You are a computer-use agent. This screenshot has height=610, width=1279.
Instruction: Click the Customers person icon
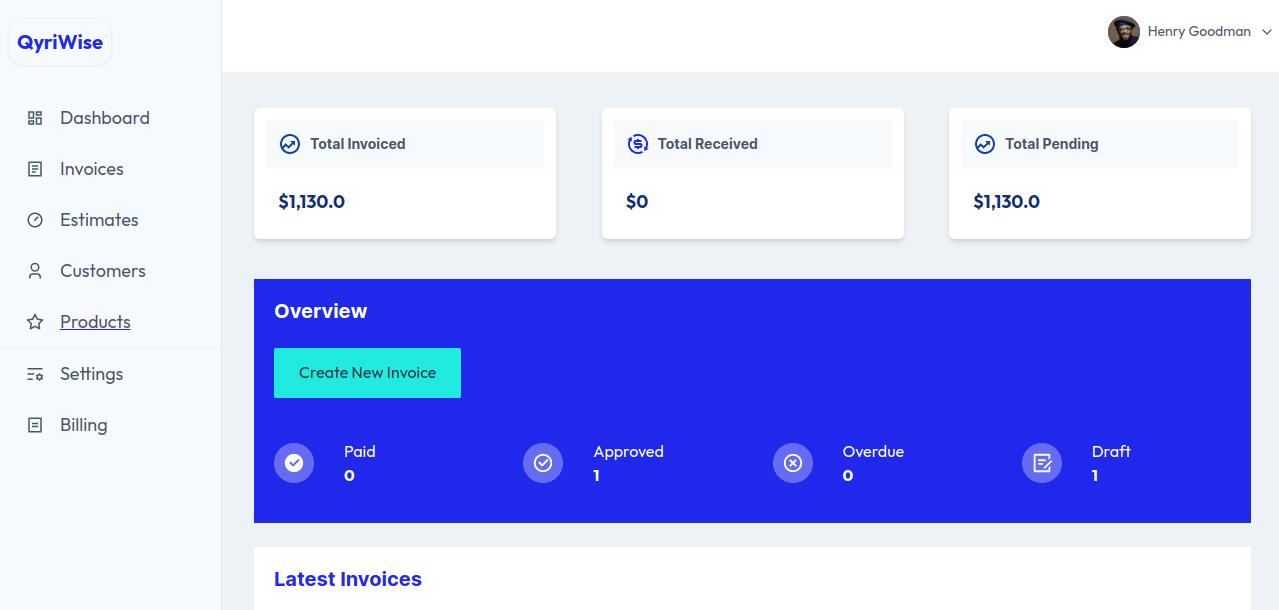point(35,271)
